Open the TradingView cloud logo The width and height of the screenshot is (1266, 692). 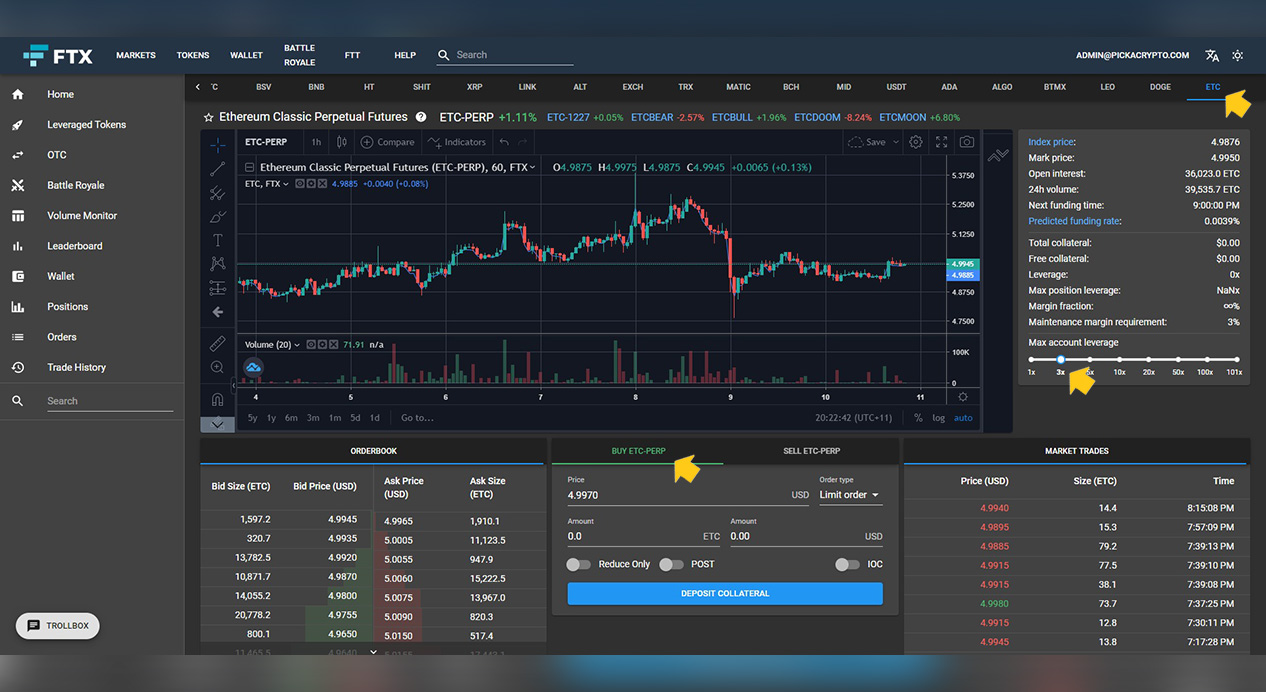(x=254, y=368)
